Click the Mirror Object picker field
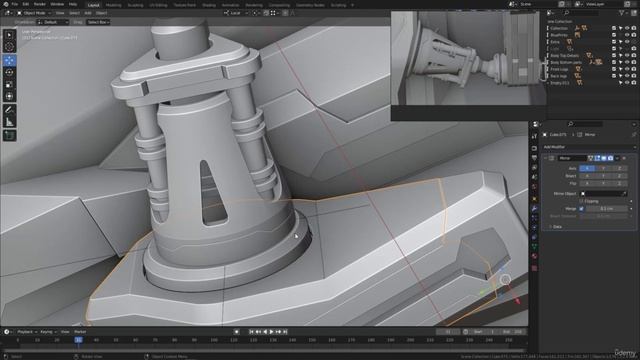The height and width of the screenshot is (360, 640). point(604,193)
